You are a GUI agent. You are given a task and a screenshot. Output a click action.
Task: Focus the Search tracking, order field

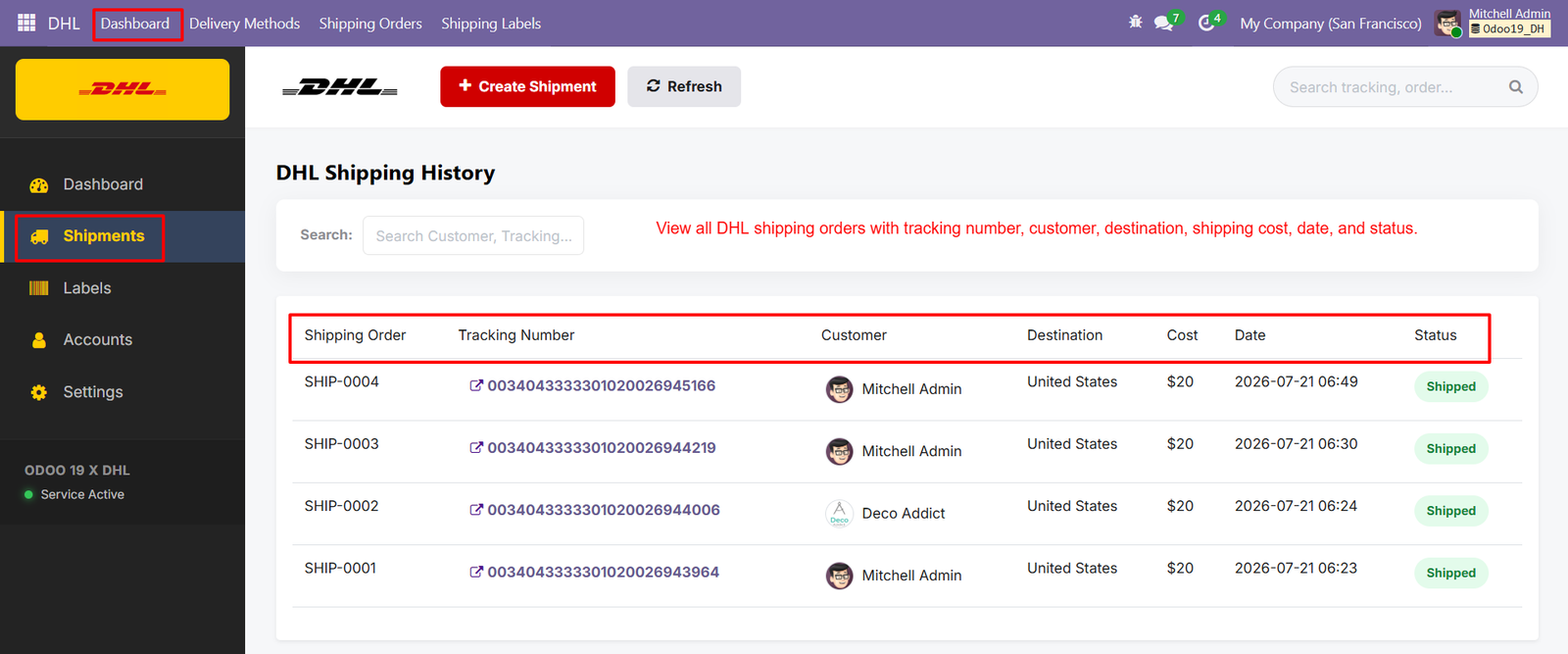1405,87
